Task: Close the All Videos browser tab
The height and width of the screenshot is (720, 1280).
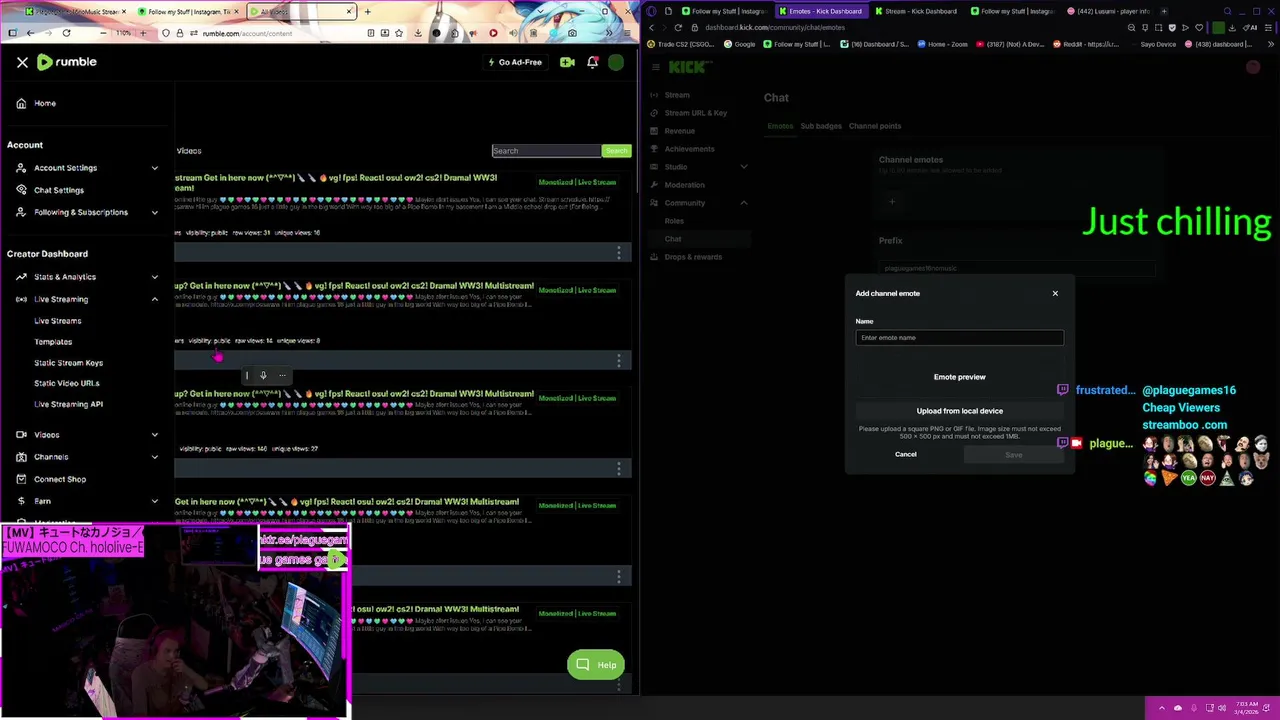Action: coord(350,12)
